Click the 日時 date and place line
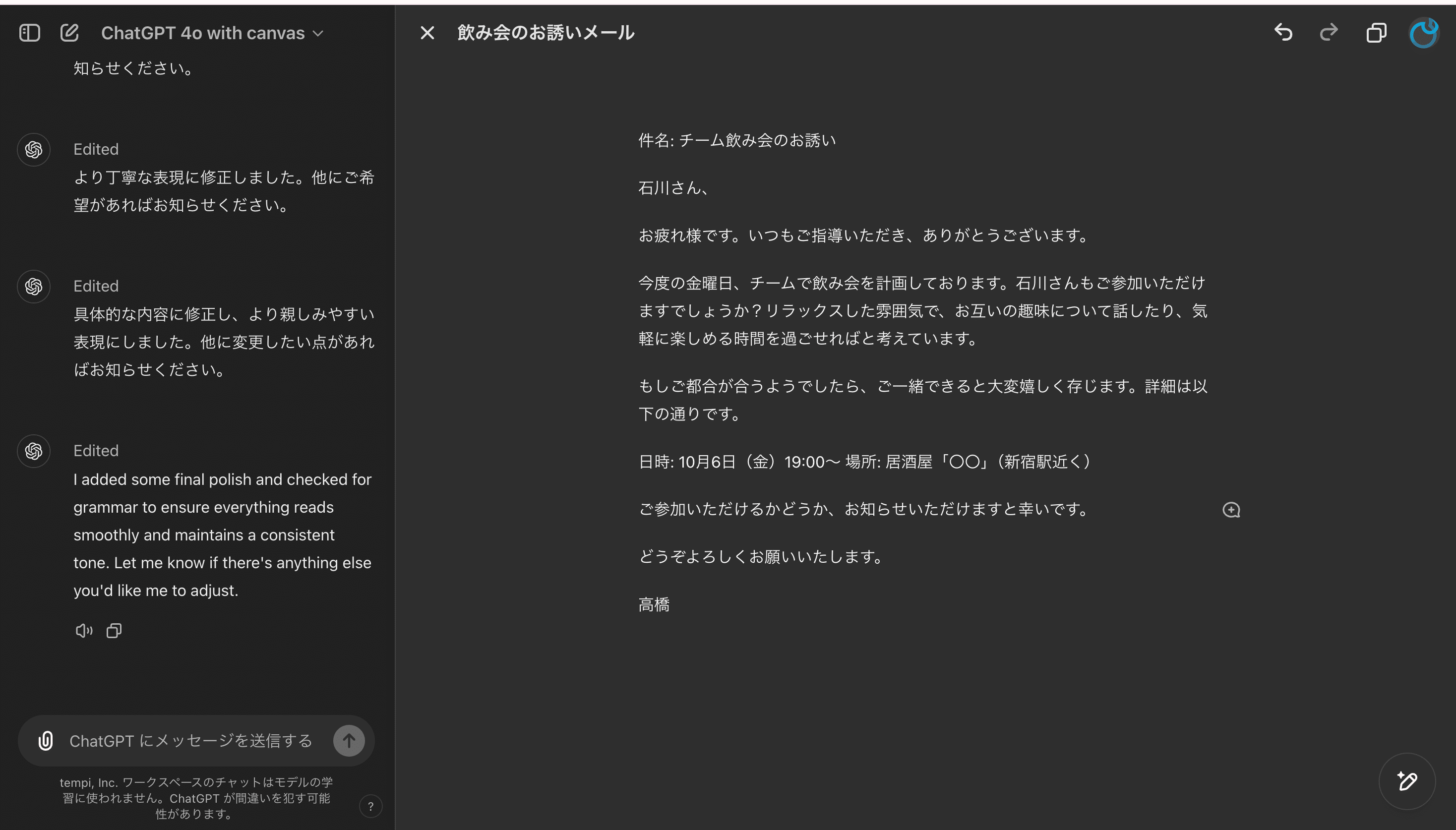 pyautogui.click(x=864, y=462)
